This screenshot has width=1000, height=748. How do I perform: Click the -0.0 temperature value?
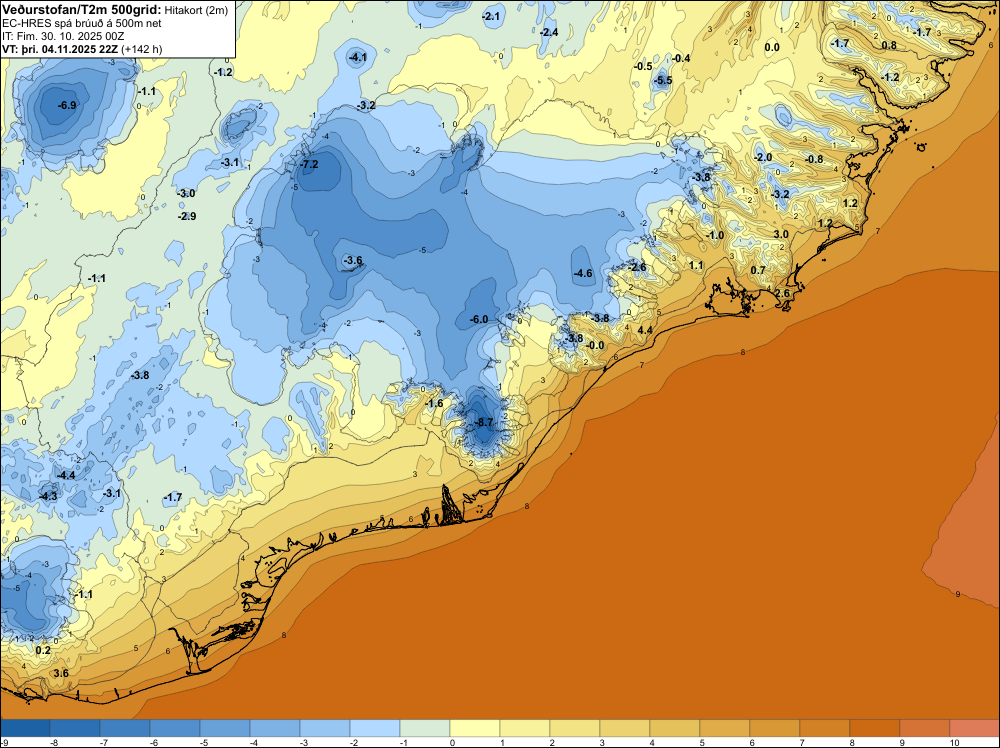tap(595, 346)
